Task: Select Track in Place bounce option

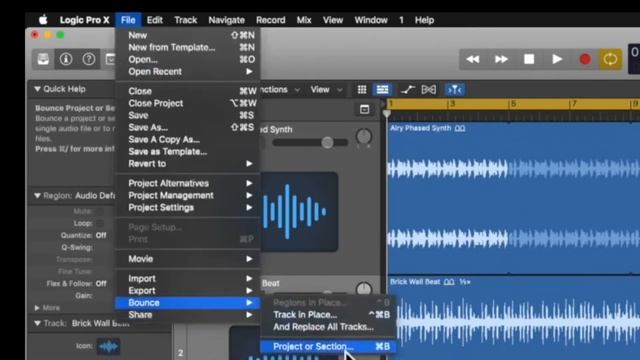Action: (328, 315)
